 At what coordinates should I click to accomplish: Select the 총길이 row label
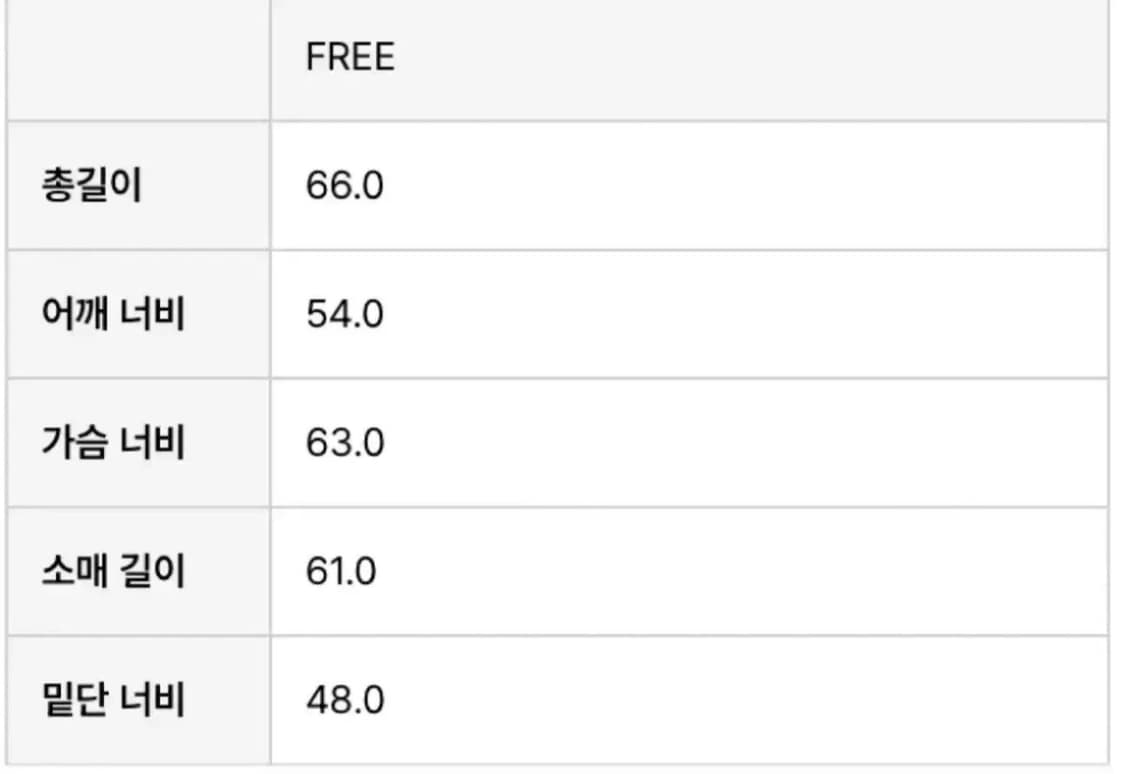[x=92, y=186]
